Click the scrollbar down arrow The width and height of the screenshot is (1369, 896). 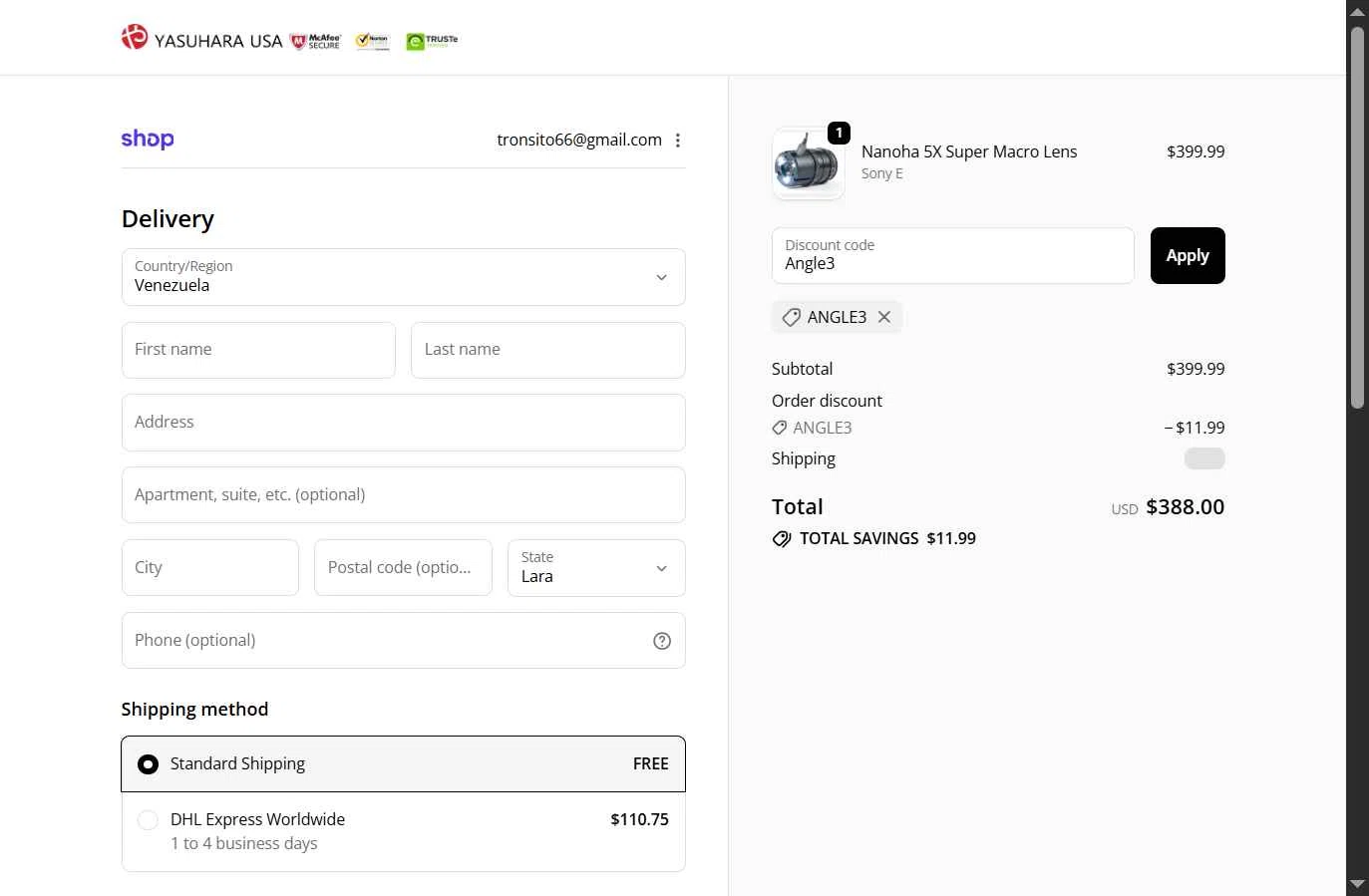pos(1357,885)
